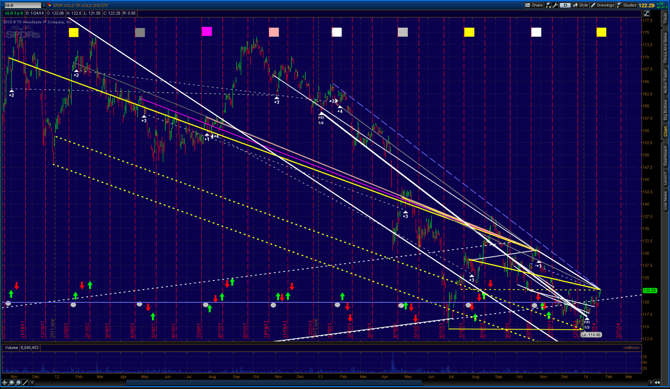Click the scroll-left arrow at chart bottom

[32, 383]
